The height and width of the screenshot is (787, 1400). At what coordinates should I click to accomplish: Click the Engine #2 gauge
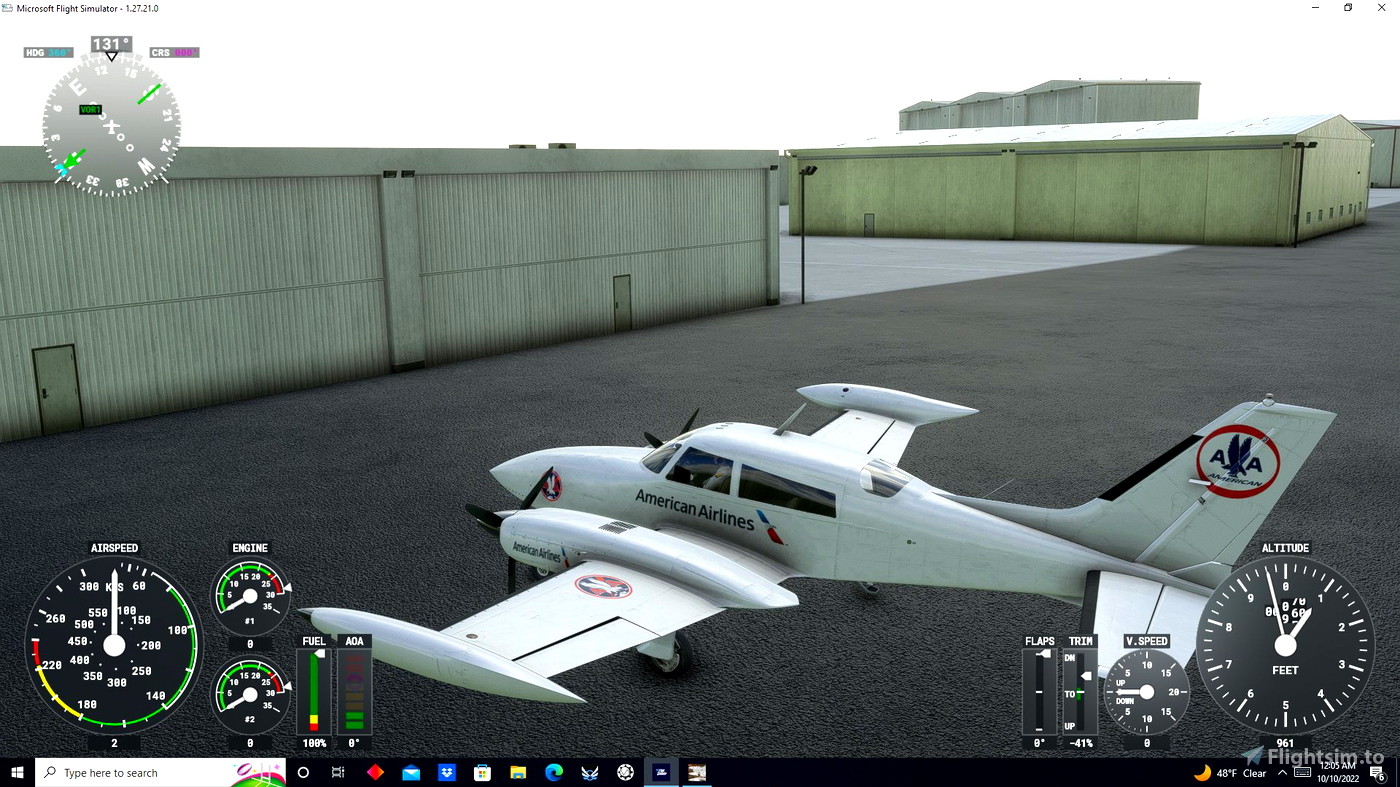[x=250, y=694]
